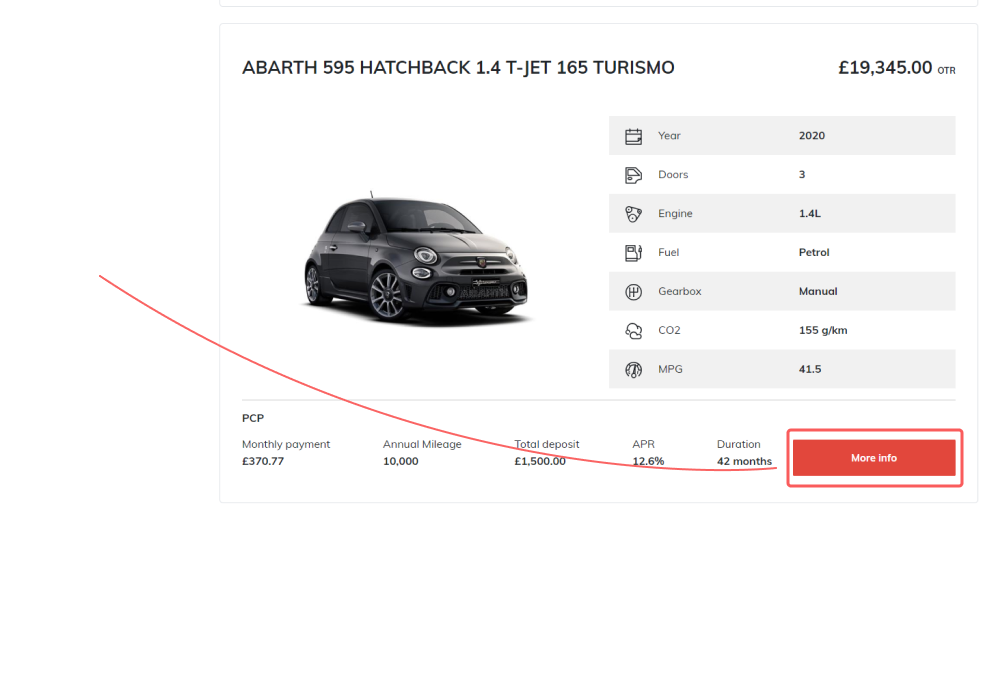996x691 pixels.
Task: Select the monthly payment £370.77
Action: 263,462
